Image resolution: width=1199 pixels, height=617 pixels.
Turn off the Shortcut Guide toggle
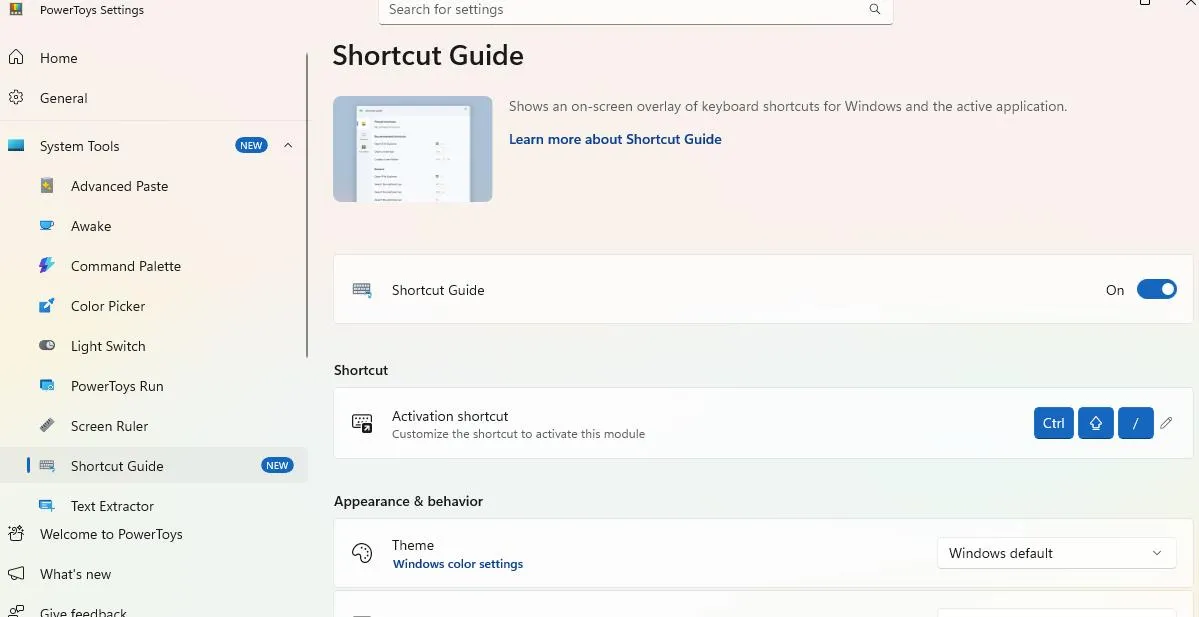point(1156,289)
